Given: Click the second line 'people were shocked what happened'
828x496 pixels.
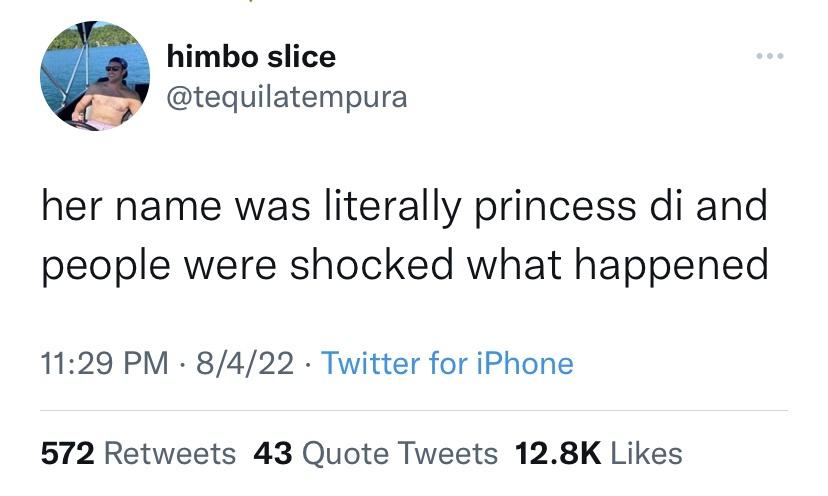Looking at the screenshot, I should tap(404, 265).
